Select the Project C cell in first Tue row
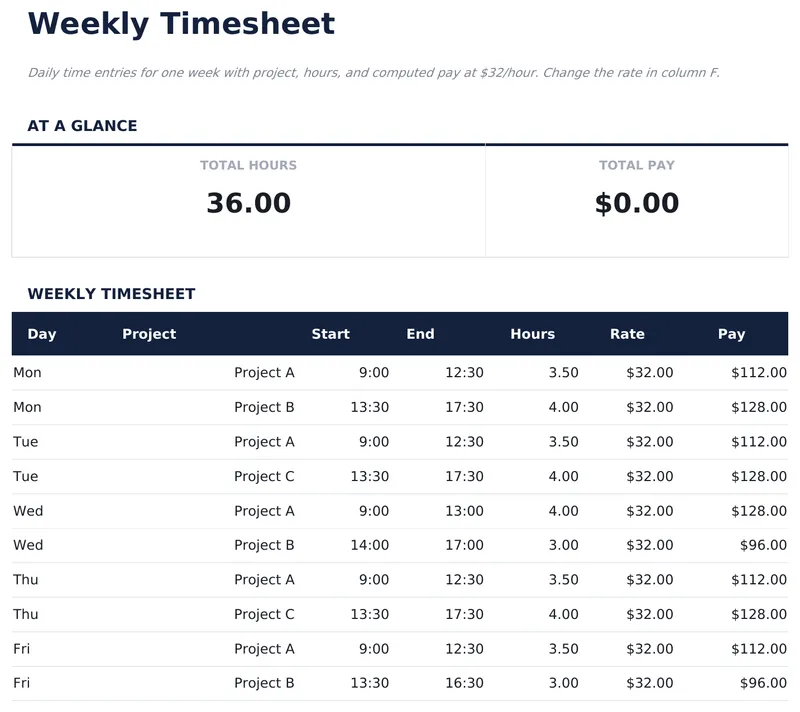This screenshot has height=712, width=800. (x=264, y=476)
